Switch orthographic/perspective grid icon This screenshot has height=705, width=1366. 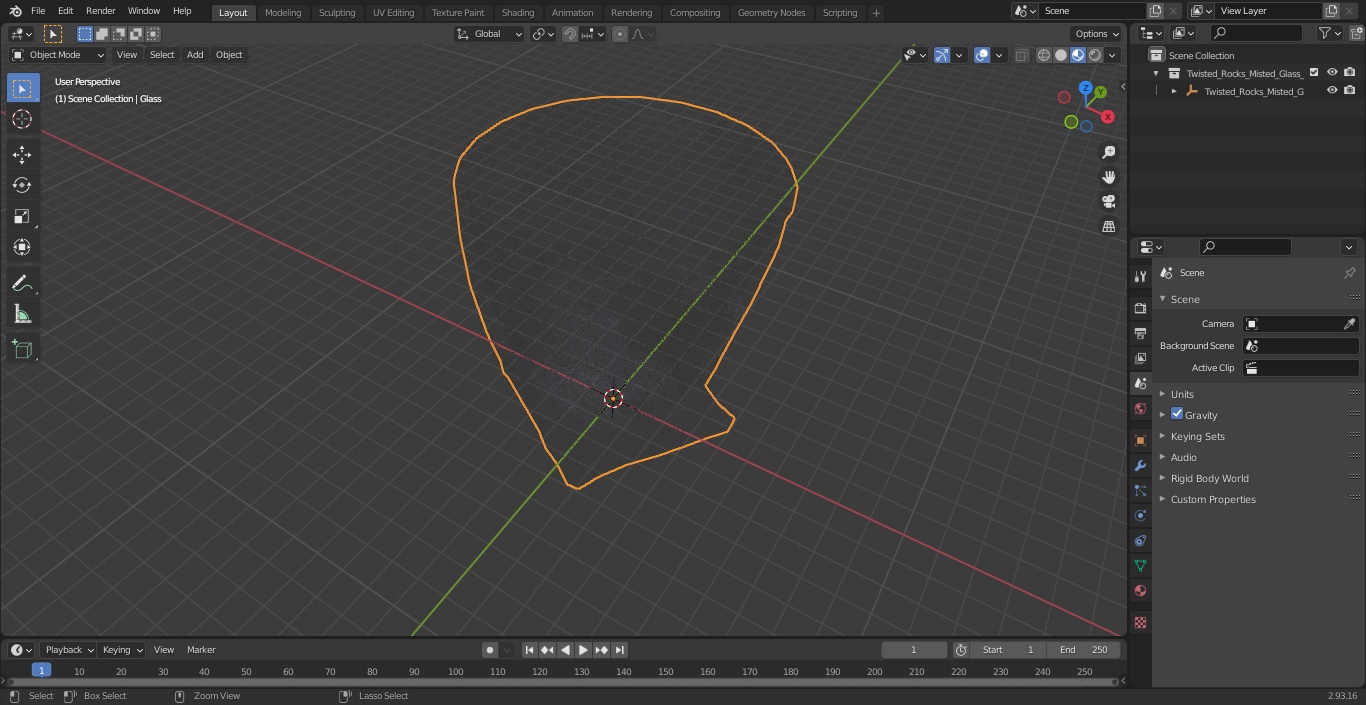(x=1108, y=226)
